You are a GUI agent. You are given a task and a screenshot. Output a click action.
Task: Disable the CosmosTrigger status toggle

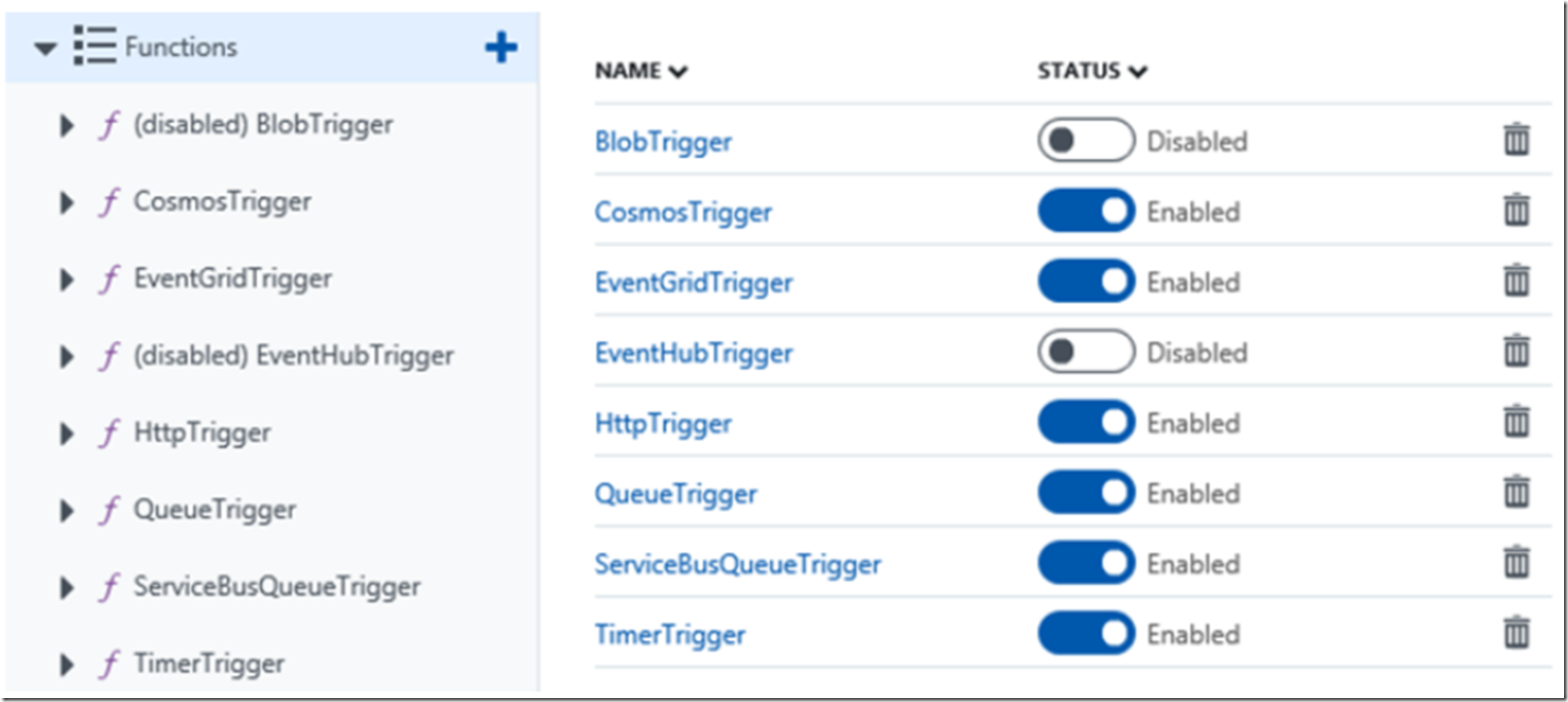1086,211
